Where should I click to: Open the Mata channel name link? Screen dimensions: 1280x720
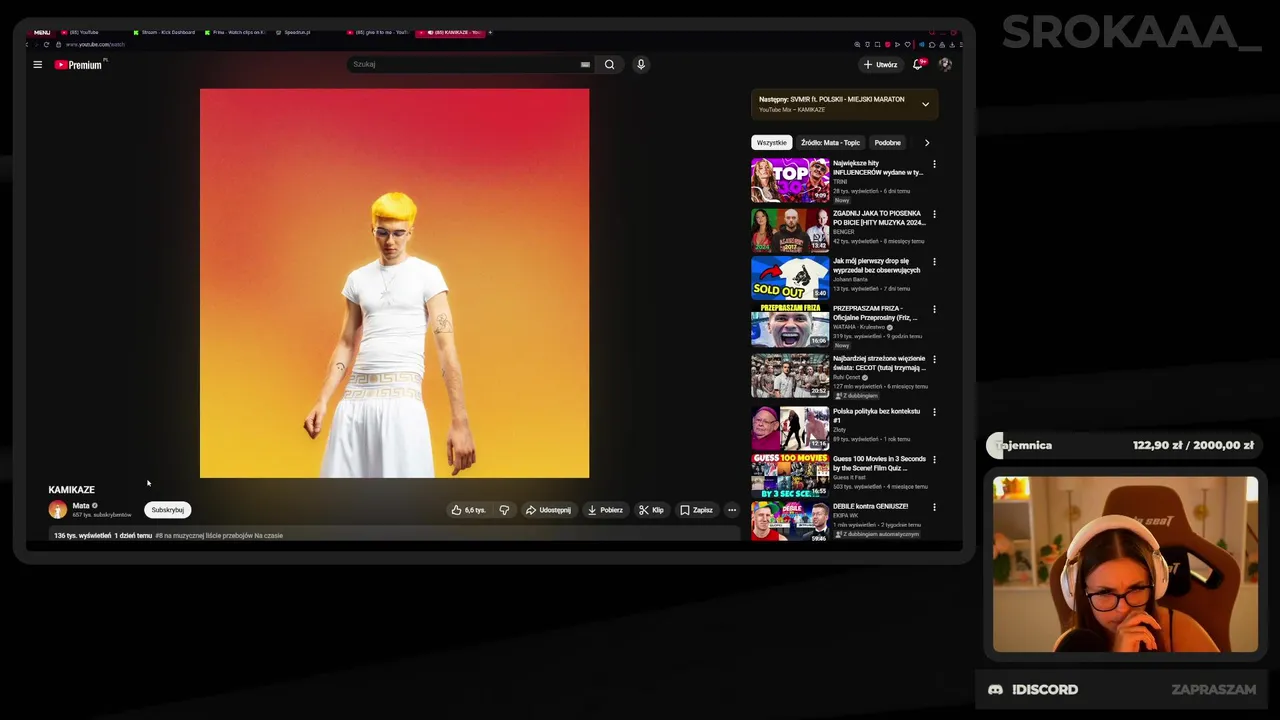81,506
